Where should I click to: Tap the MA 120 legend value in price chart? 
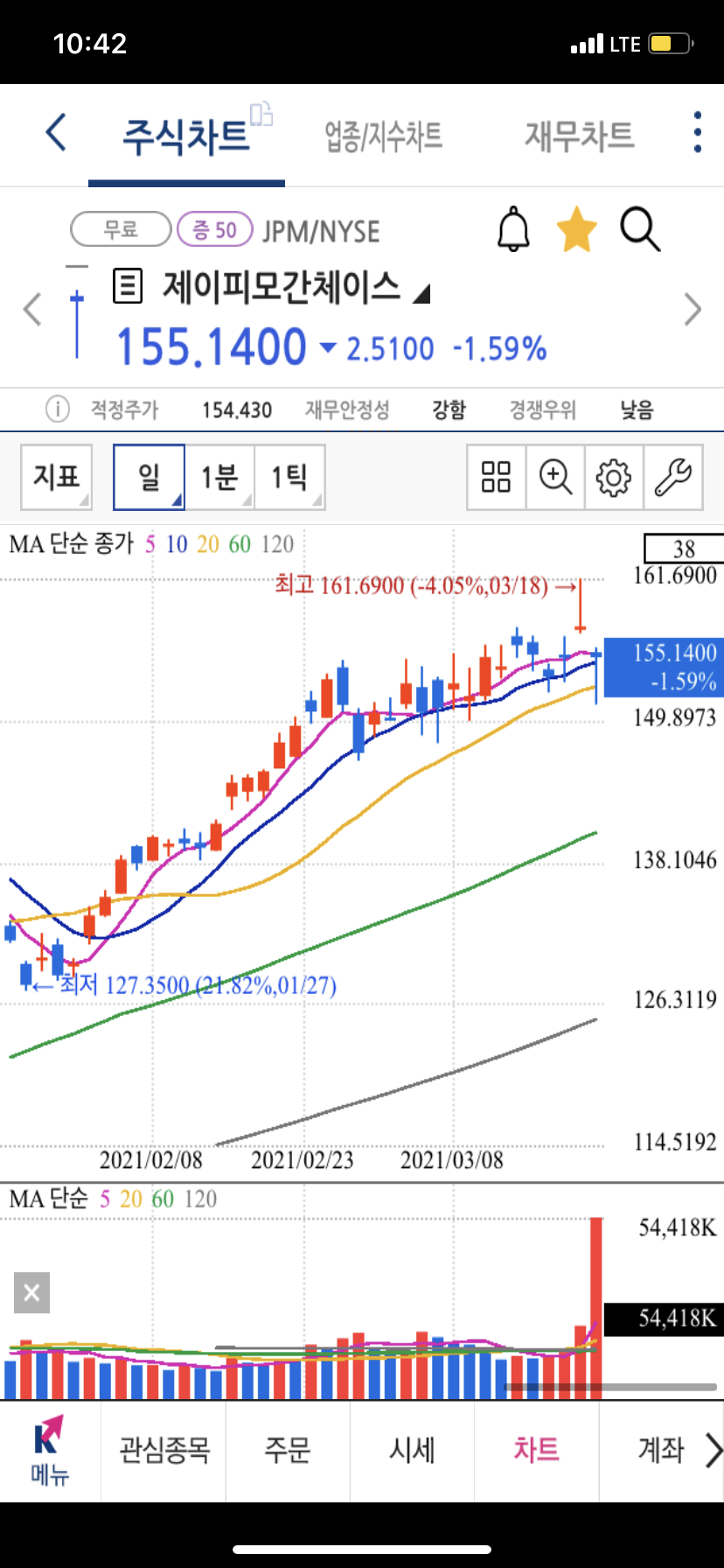pyautogui.click(x=277, y=544)
